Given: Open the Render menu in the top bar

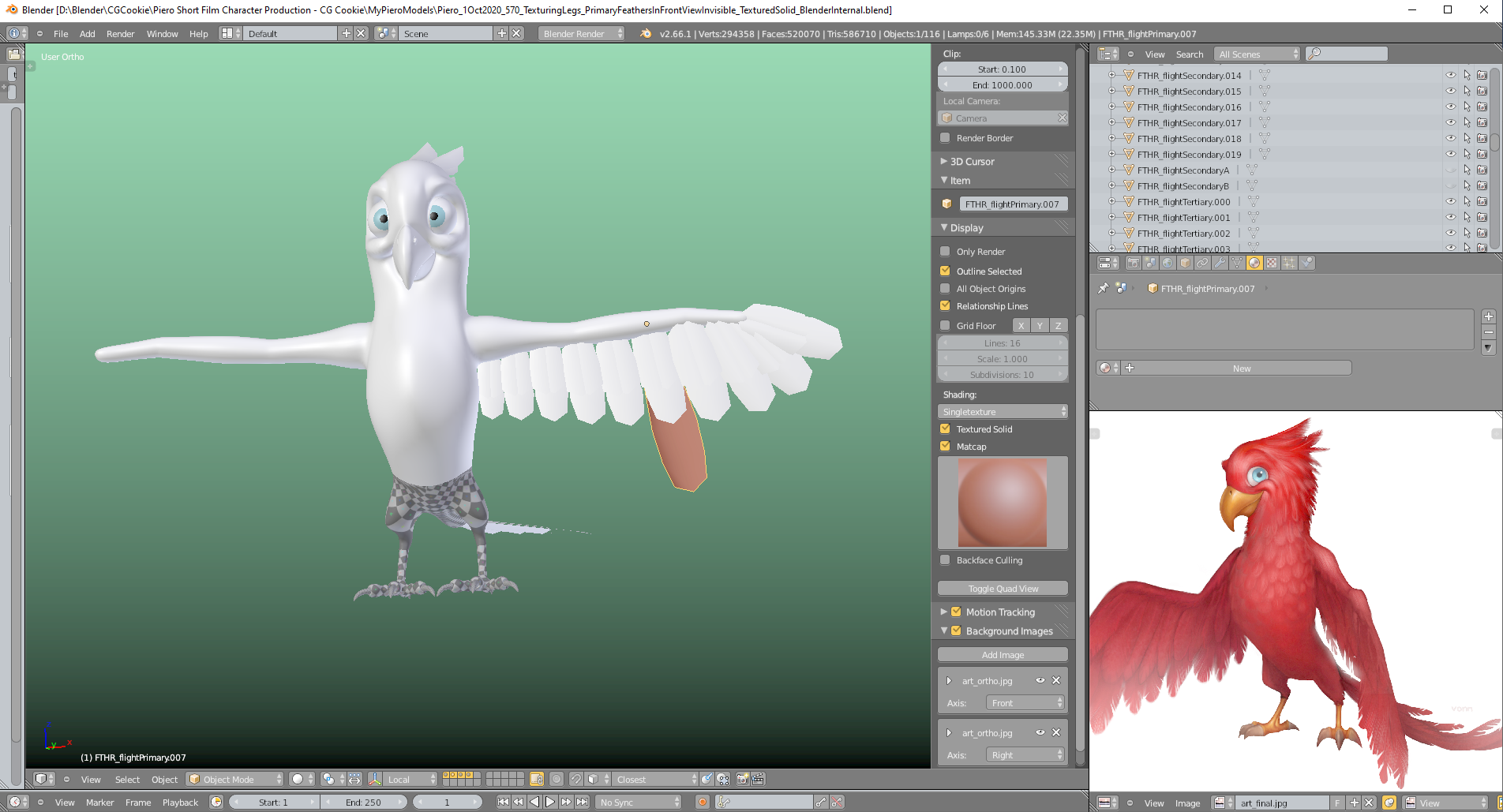Looking at the screenshot, I should (120, 33).
